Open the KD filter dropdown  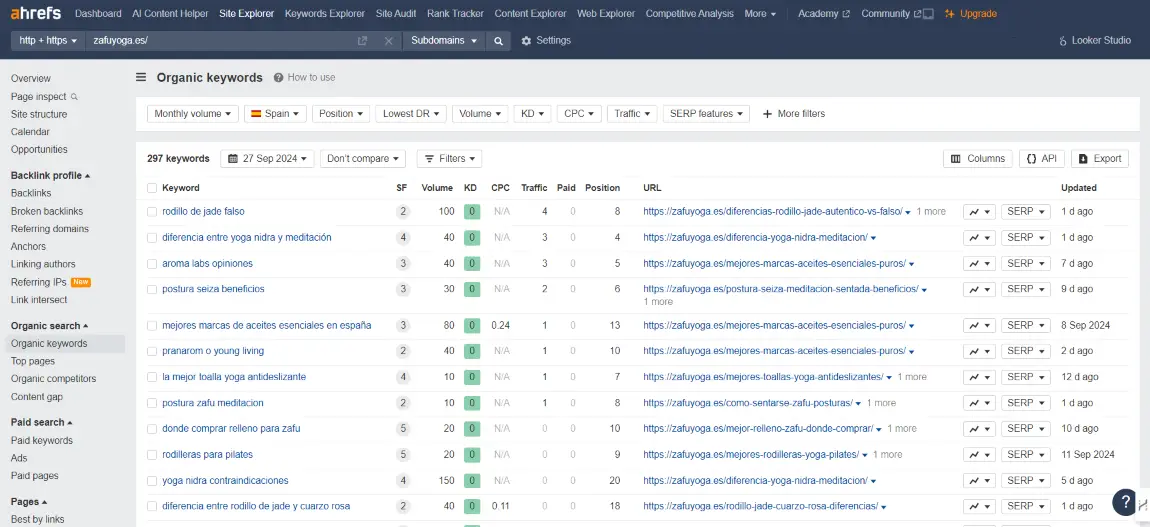532,114
